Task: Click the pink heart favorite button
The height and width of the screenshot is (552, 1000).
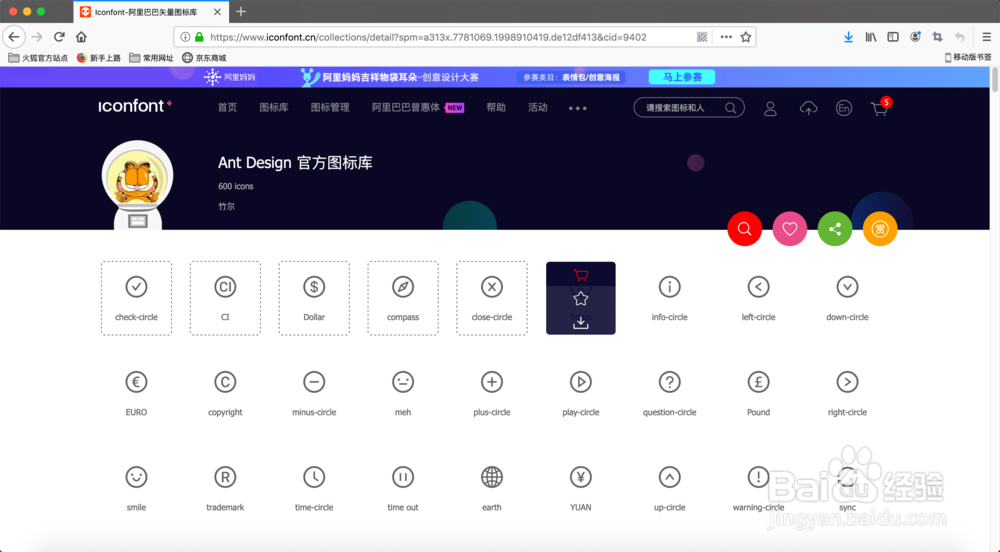Action: [x=790, y=229]
